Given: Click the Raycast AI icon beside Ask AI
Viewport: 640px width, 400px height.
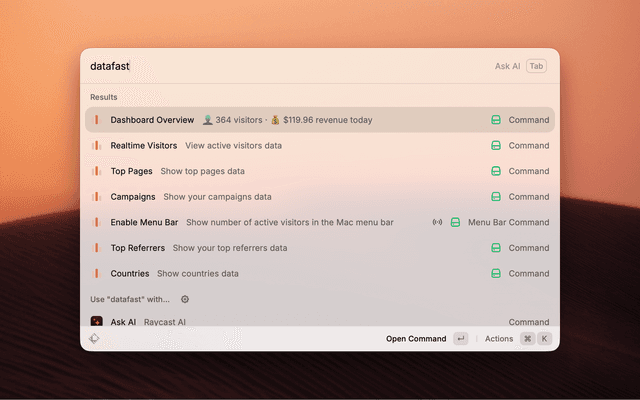Looking at the screenshot, I should (x=97, y=322).
